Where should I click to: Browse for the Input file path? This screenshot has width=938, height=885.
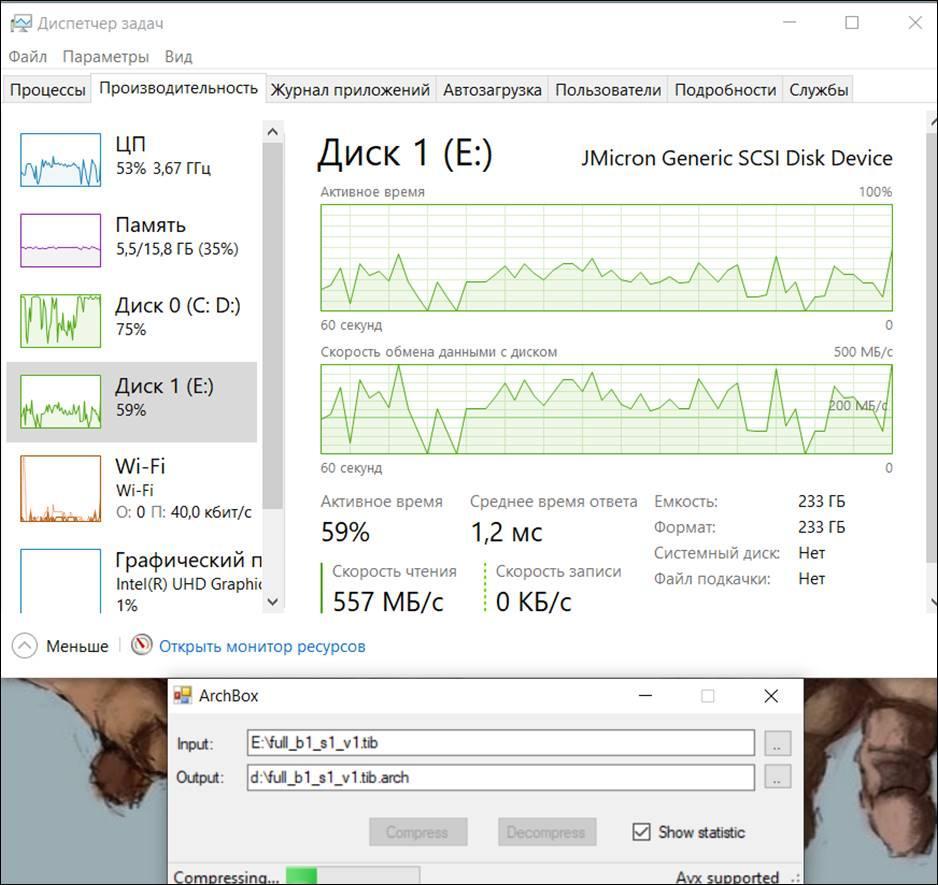tap(778, 744)
